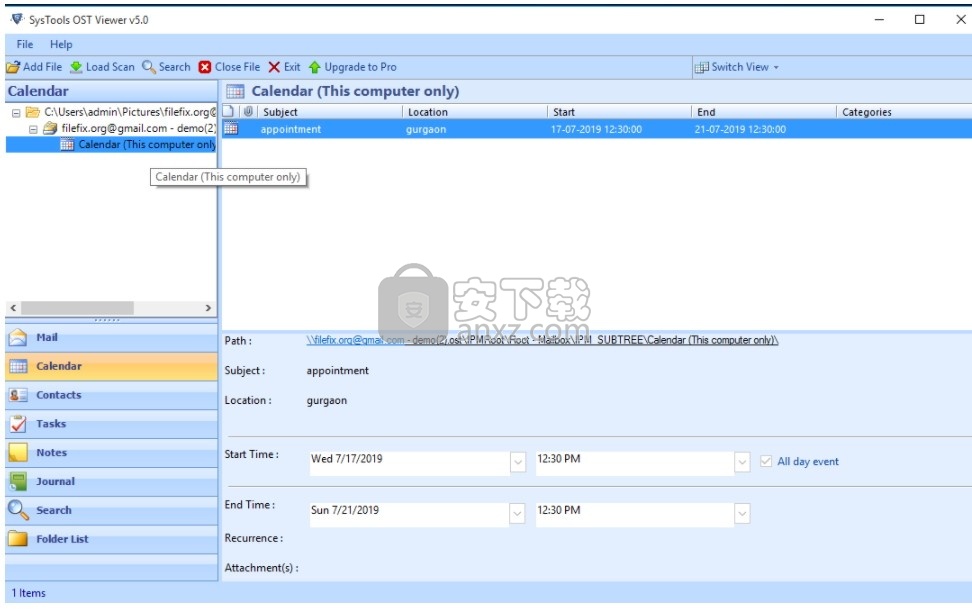Click the 'gurgaon' location cell in list
972x609 pixels.
426,129
